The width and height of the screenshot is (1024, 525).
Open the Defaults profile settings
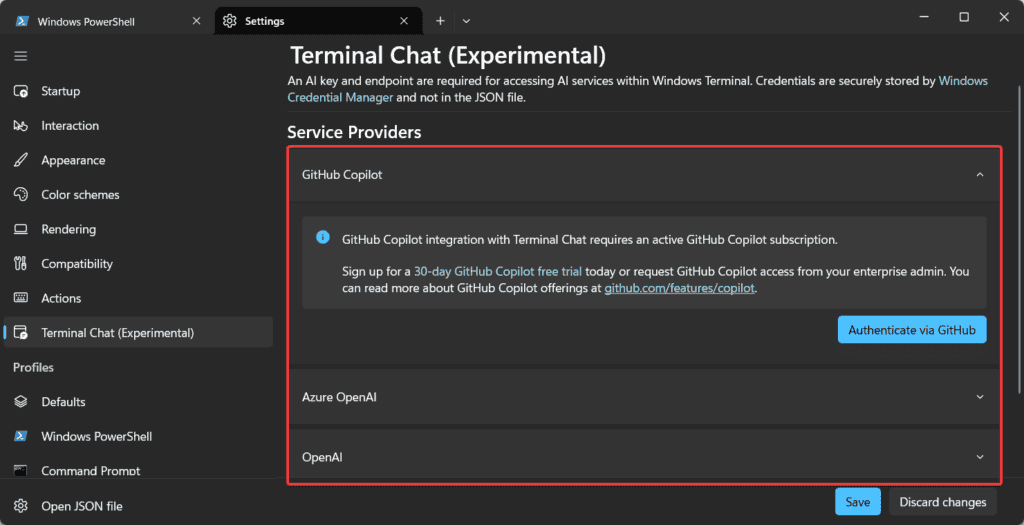click(x=138, y=402)
